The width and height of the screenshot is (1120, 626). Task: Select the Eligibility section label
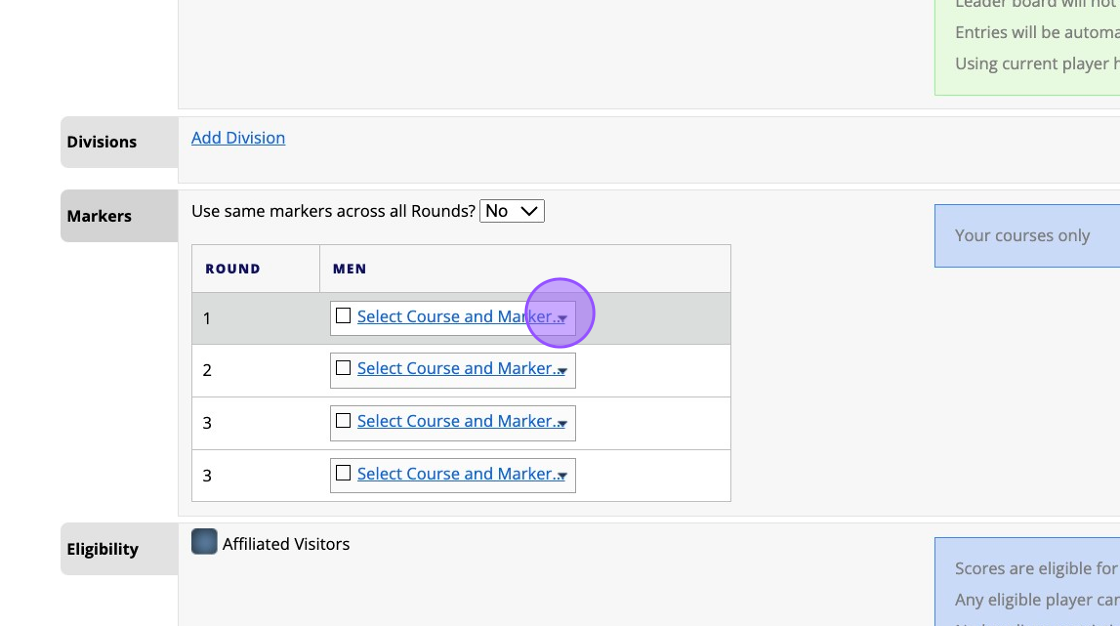tap(102, 549)
